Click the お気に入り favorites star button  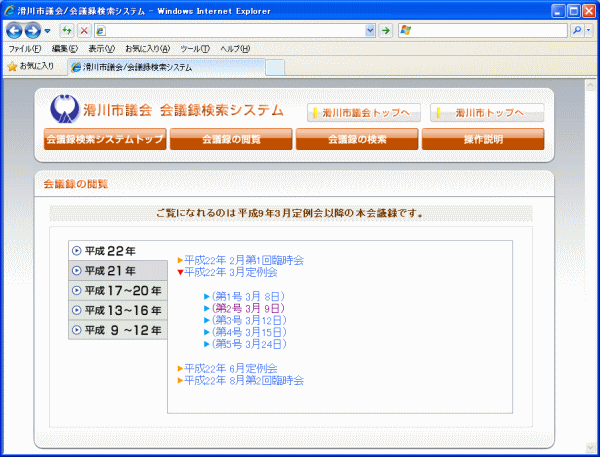[x=31, y=66]
